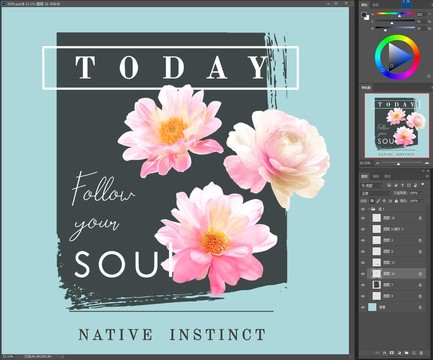Open the layer style fx menu icon
The image size is (433, 360).
(x=385, y=353)
